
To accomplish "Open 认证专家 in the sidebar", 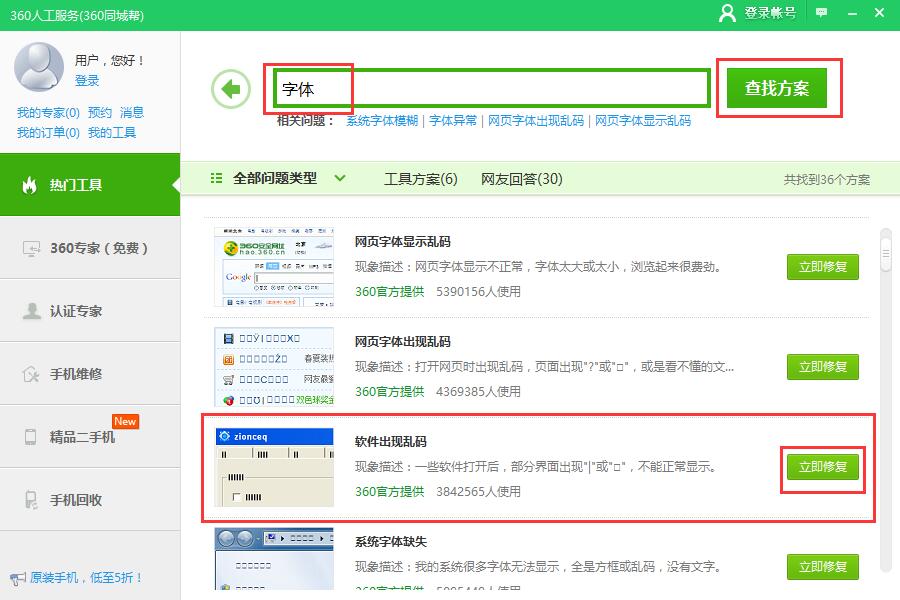I will click(x=90, y=311).
